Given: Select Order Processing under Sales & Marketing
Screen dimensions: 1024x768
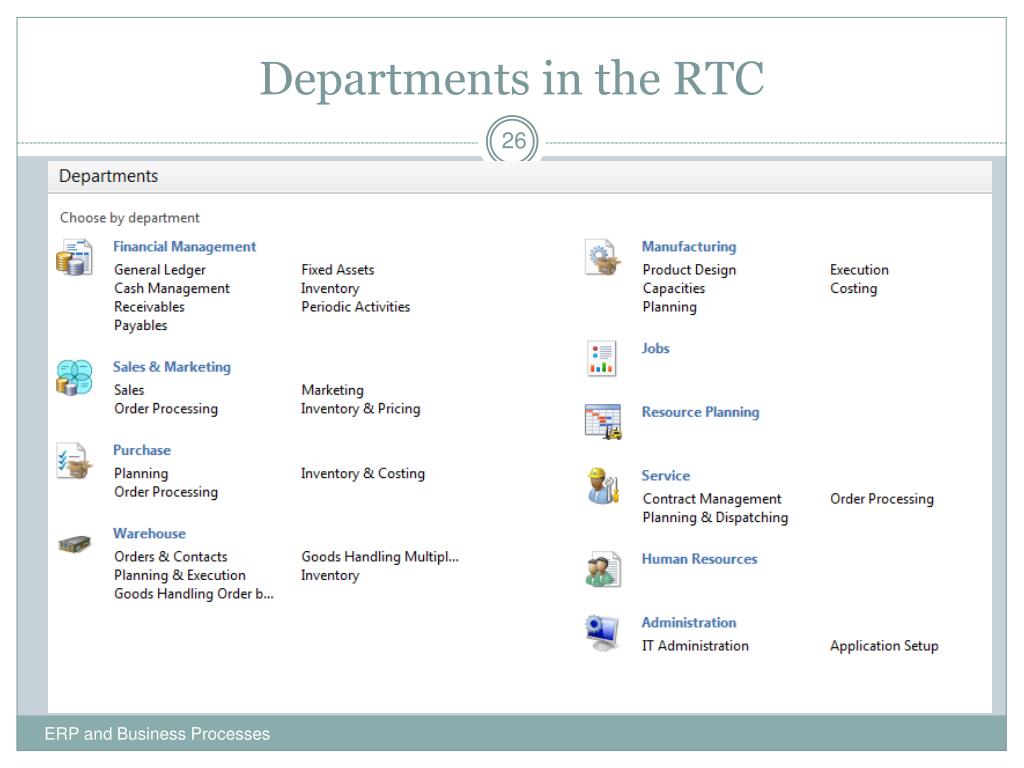Looking at the screenshot, I should point(166,409).
